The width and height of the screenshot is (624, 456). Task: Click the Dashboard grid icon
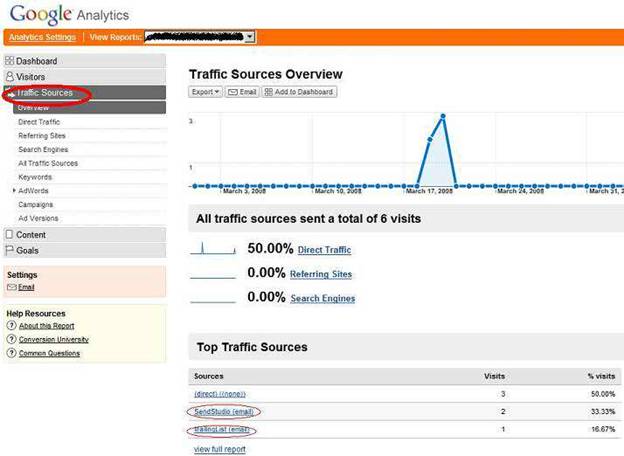tap(9, 61)
